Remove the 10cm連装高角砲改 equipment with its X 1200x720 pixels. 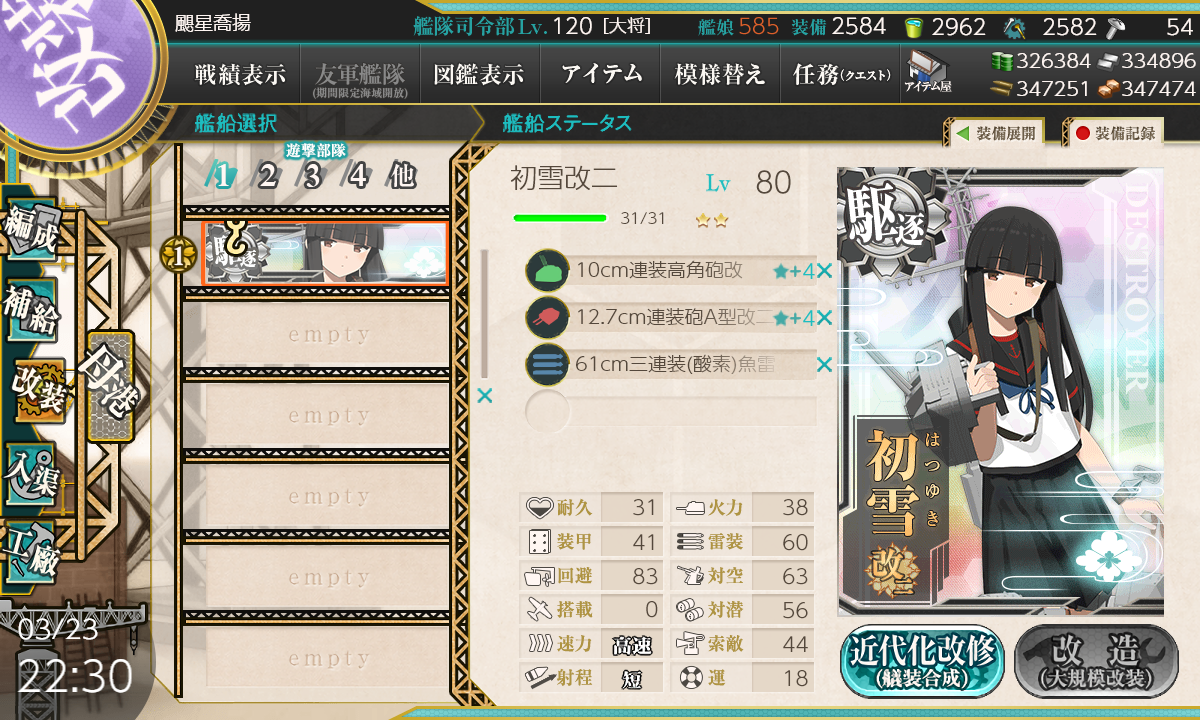point(824,271)
